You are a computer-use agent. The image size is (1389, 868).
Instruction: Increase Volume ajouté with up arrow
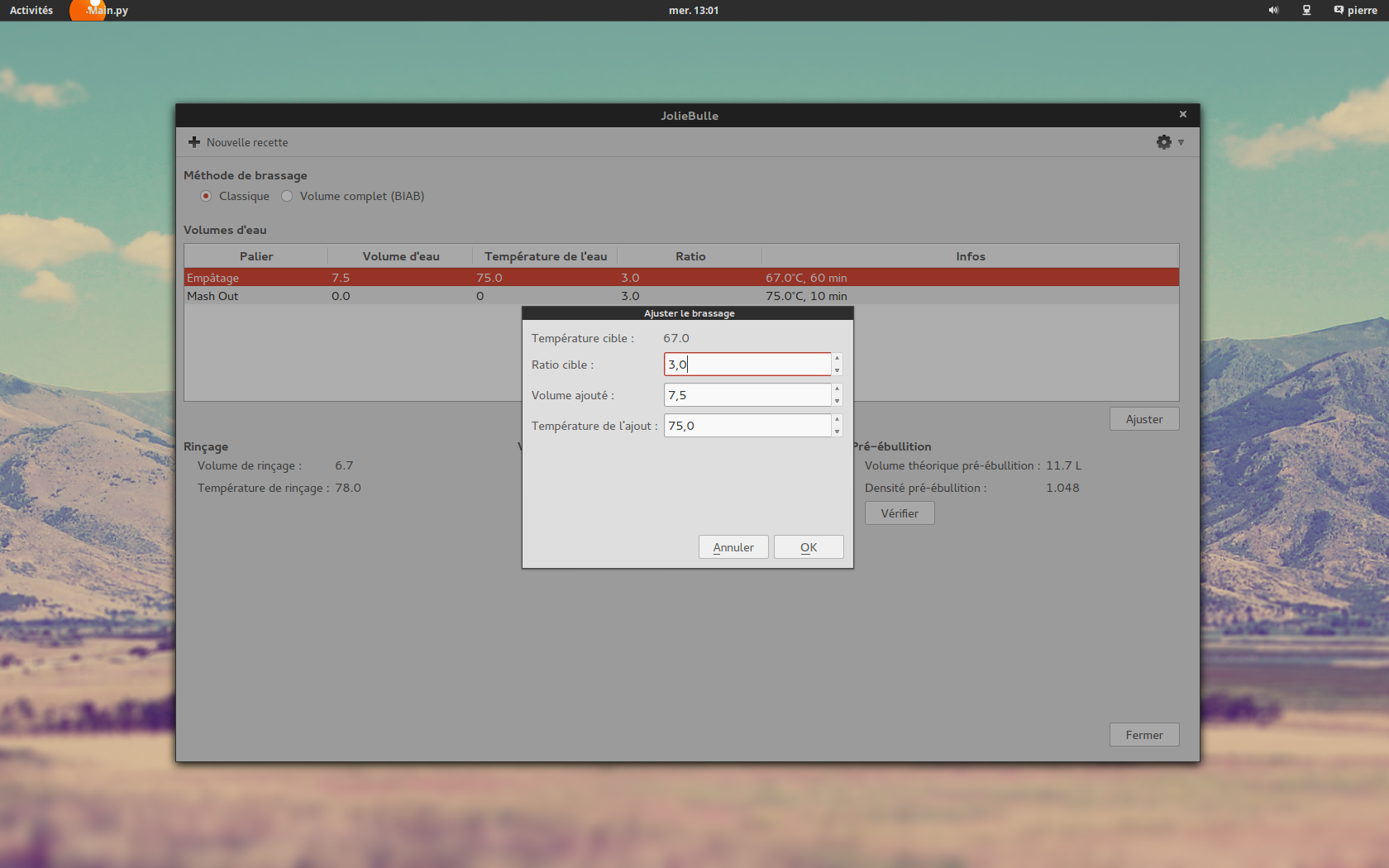point(837,389)
